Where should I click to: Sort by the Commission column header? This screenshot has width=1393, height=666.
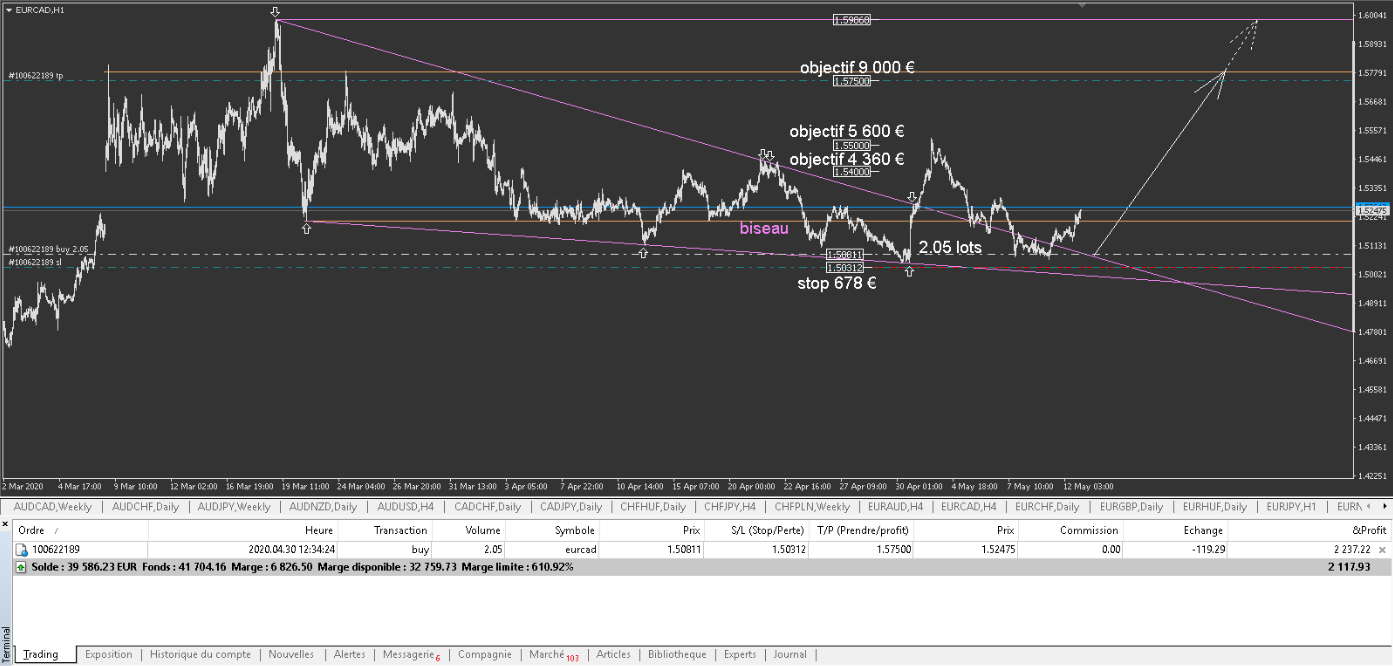[x=1070, y=530]
